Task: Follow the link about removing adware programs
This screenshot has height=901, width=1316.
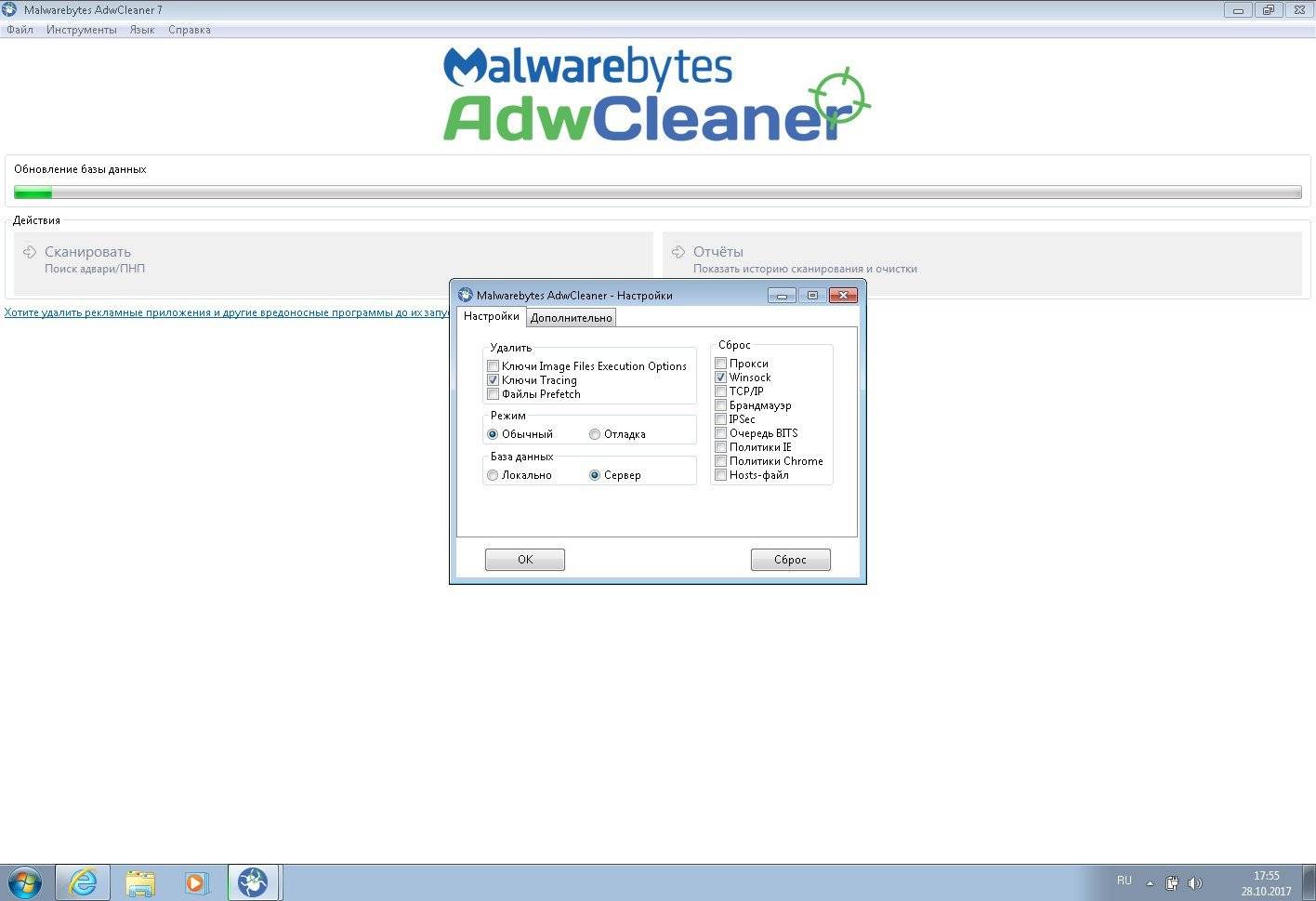Action: (x=227, y=312)
